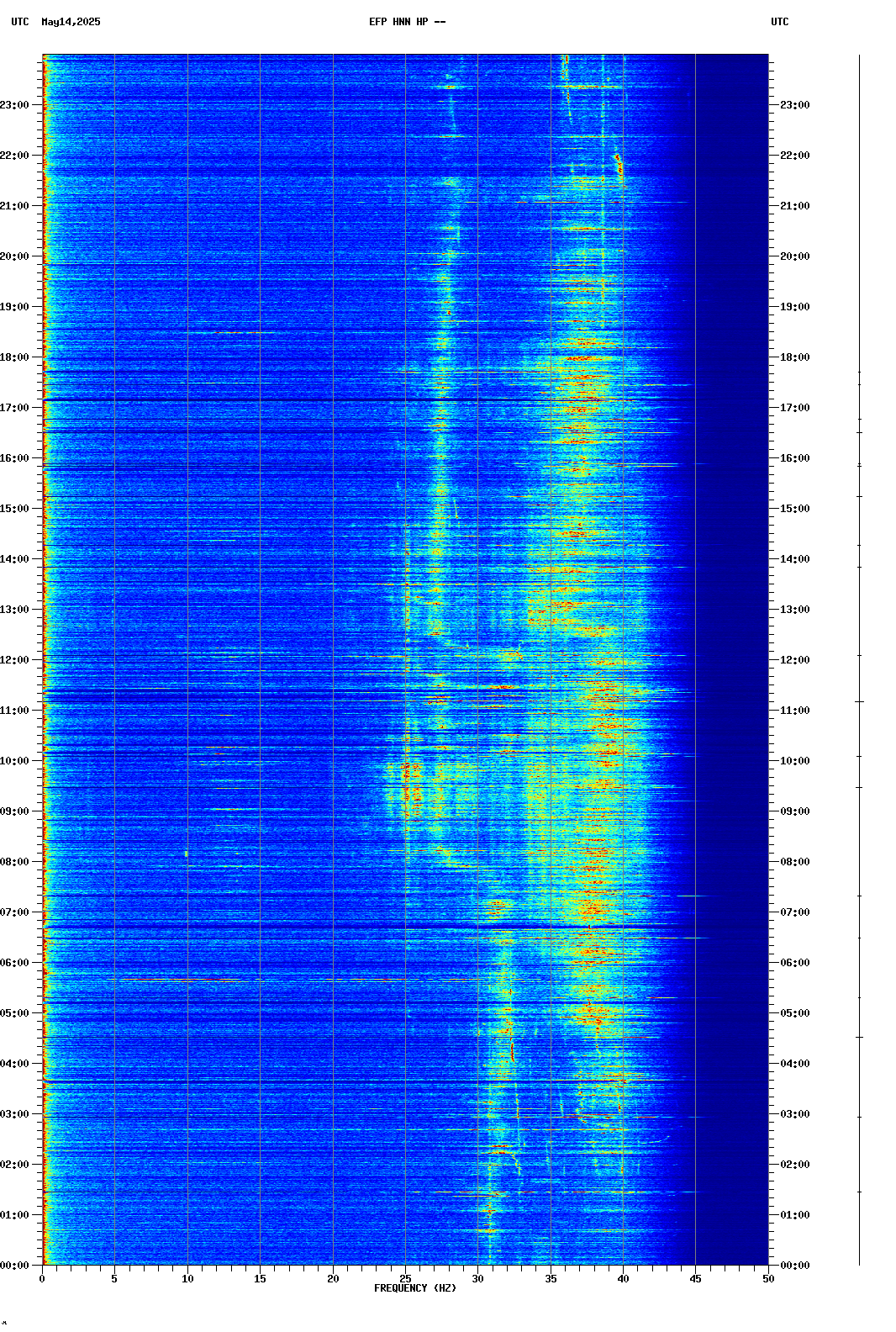
Task: Click the 45 Hz frequency tick label
Action: point(695,1279)
